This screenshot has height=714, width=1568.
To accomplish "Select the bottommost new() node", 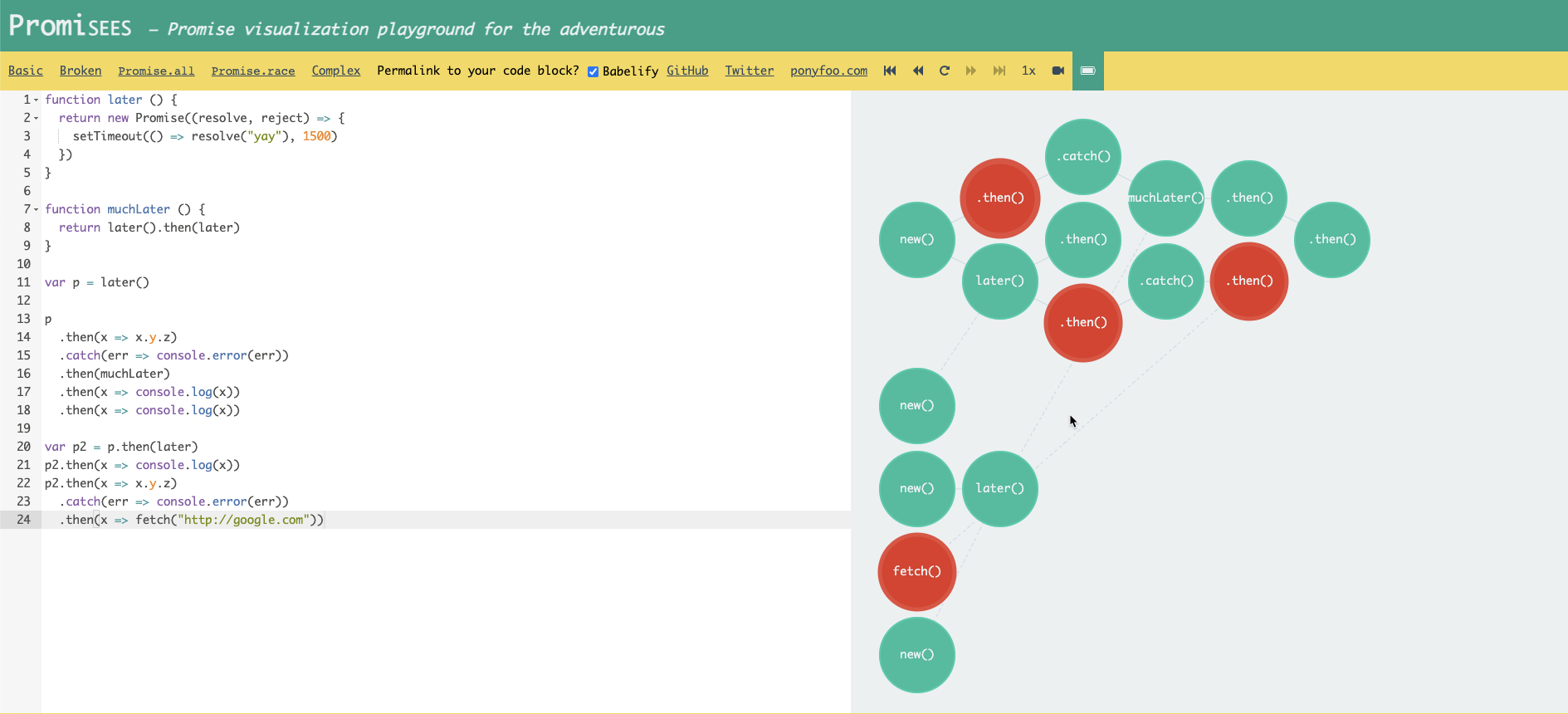I will point(917,655).
